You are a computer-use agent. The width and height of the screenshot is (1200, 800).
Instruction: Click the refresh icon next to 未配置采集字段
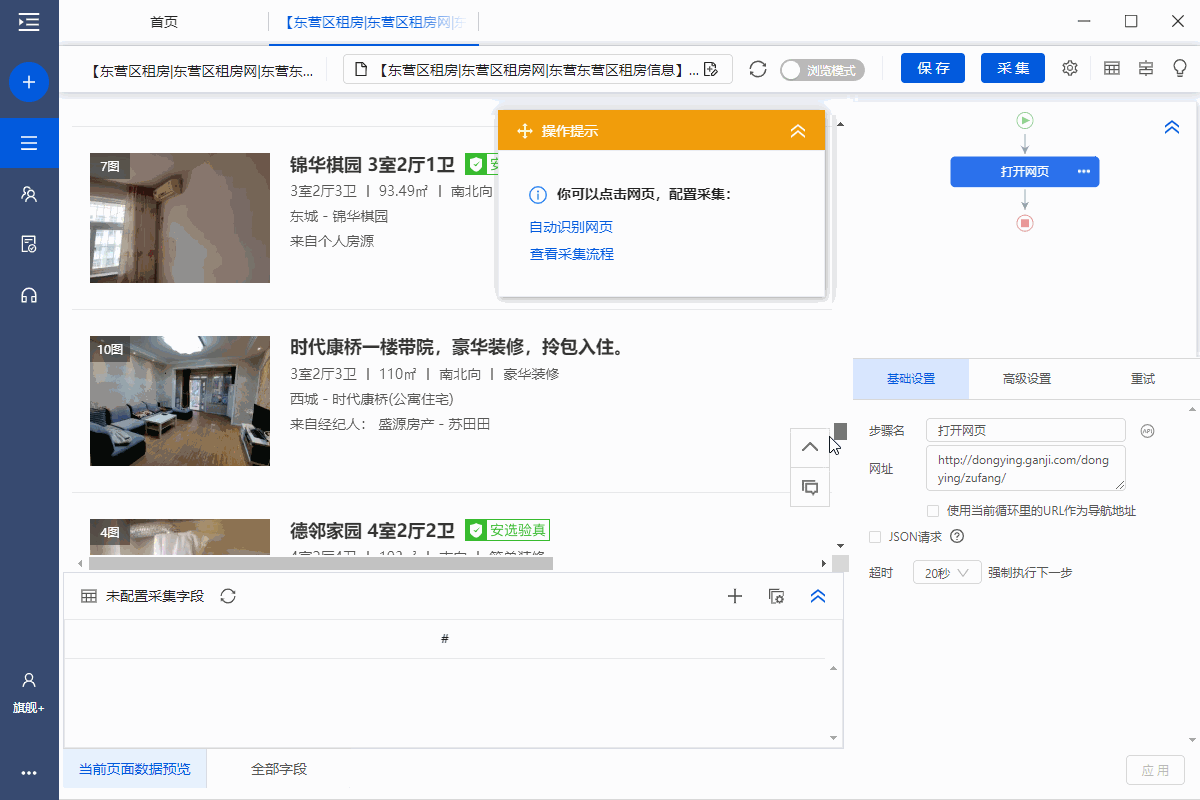coord(228,596)
